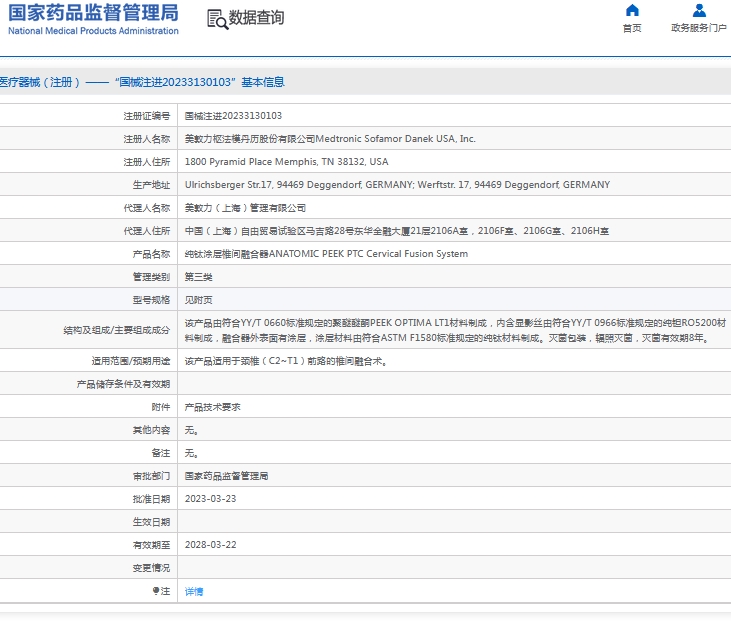Open the 详情 link
731x621 pixels.
(194, 591)
